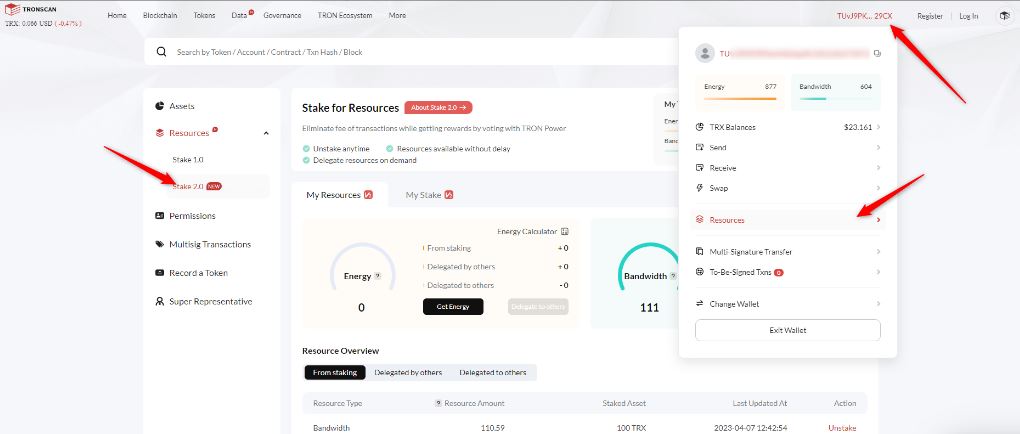Click the cube icon in top-right corner
The width and height of the screenshot is (1020, 434).
1004,16
